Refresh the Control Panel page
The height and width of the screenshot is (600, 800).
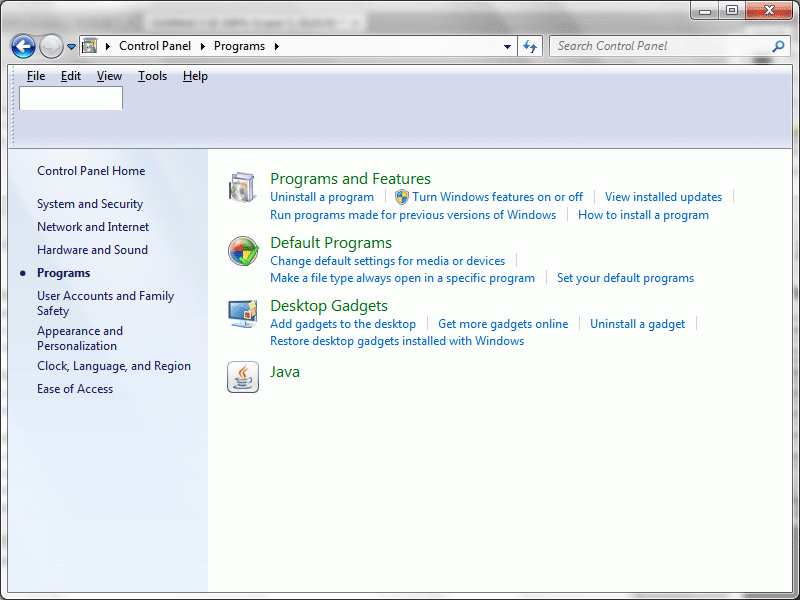click(x=530, y=46)
